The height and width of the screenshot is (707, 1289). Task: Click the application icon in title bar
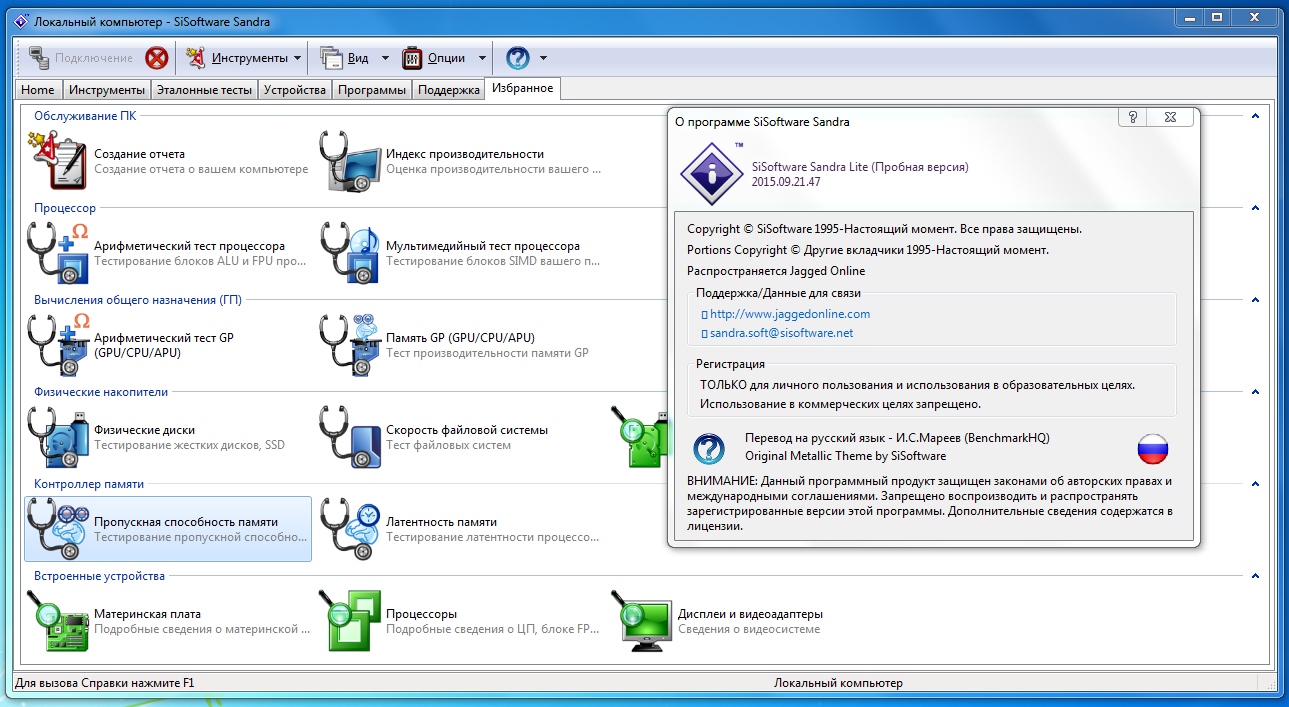click(x=19, y=20)
